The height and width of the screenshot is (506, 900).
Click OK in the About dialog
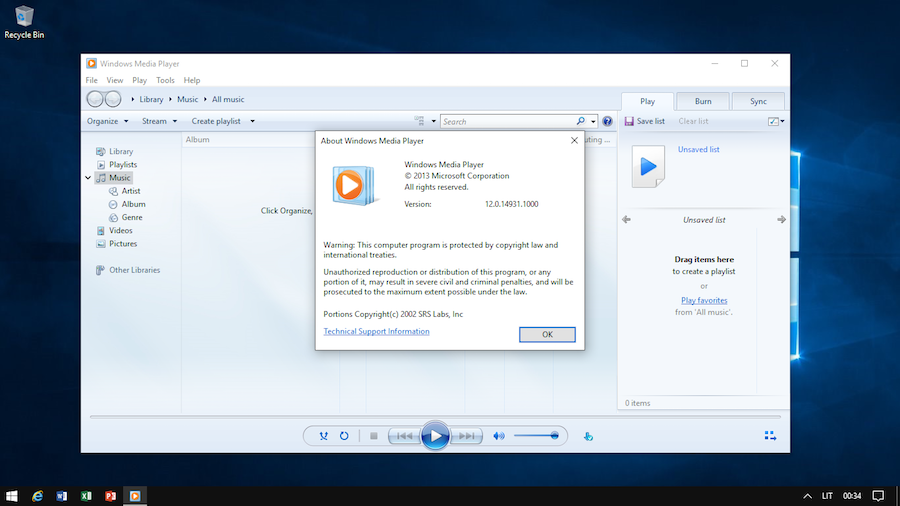click(547, 334)
